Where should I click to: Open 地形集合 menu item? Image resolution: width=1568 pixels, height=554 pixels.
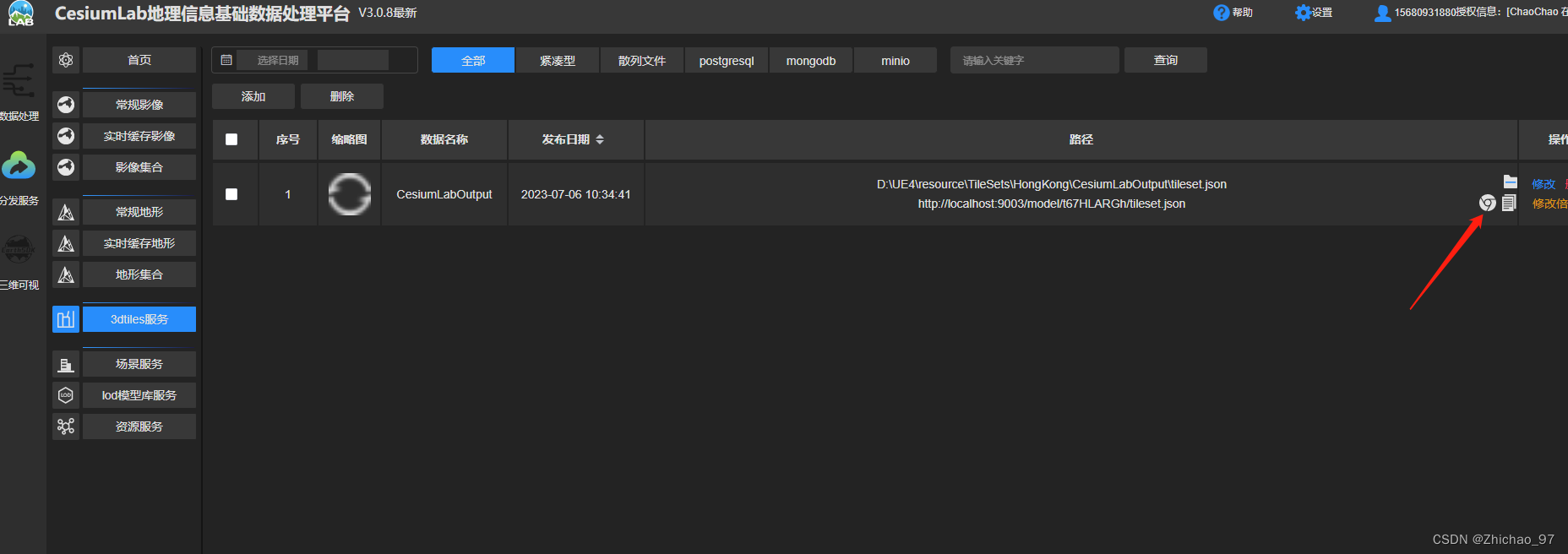point(139,274)
